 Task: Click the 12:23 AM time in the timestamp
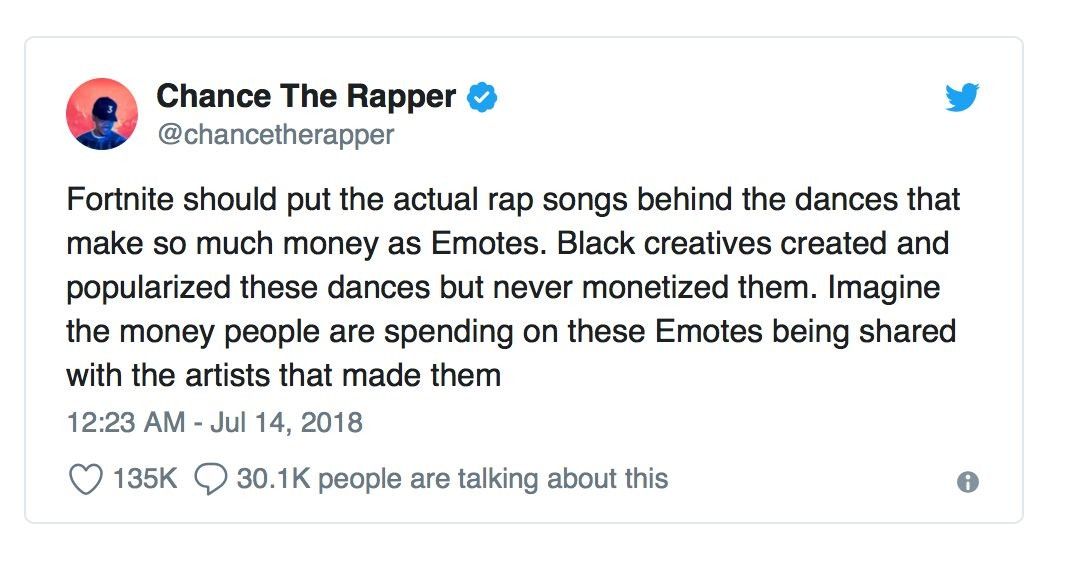pyautogui.click(x=126, y=422)
